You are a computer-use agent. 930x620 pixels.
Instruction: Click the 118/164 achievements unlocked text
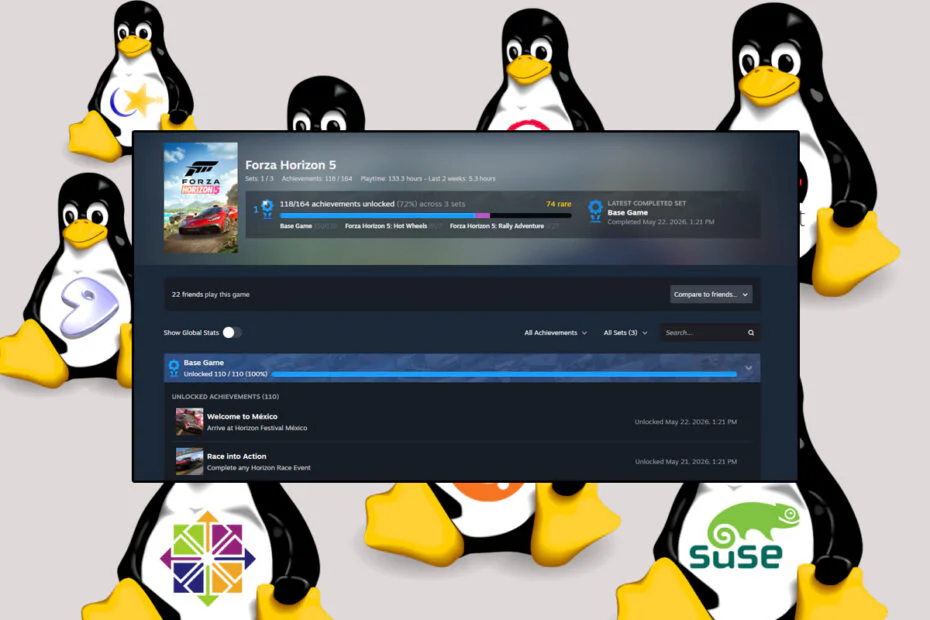point(337,204)
